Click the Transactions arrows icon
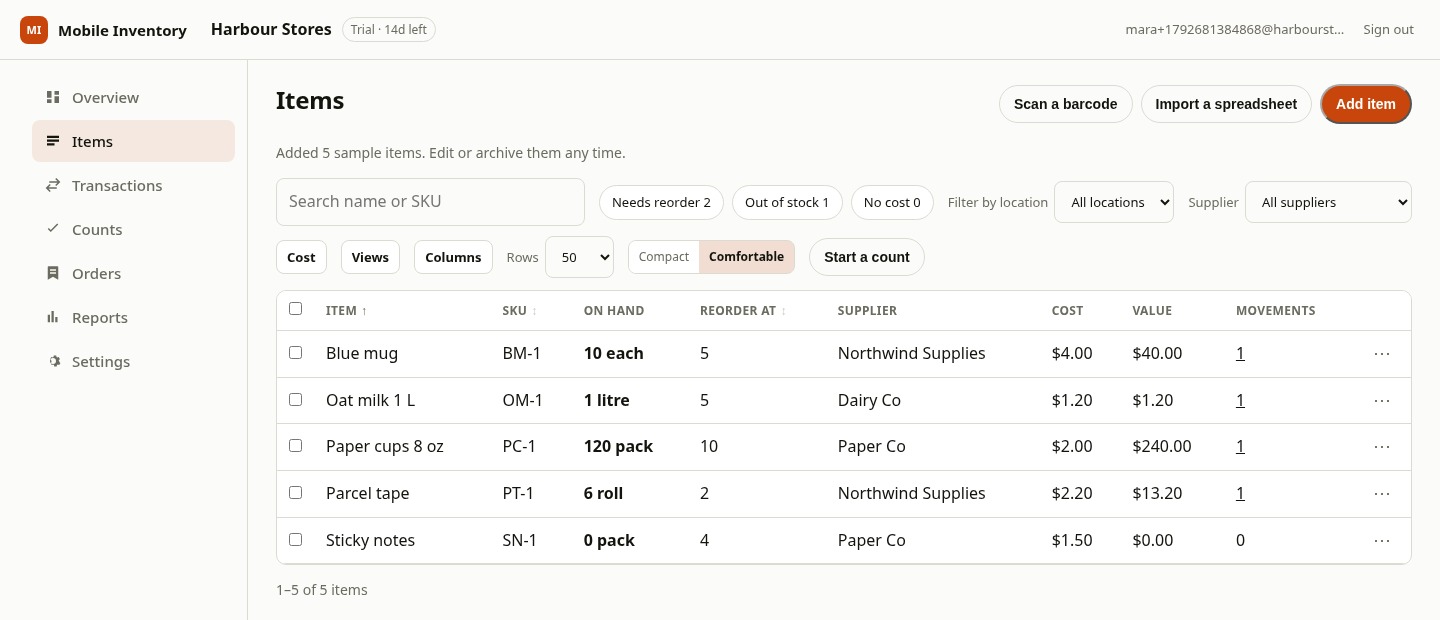 [x=53, y=185]
